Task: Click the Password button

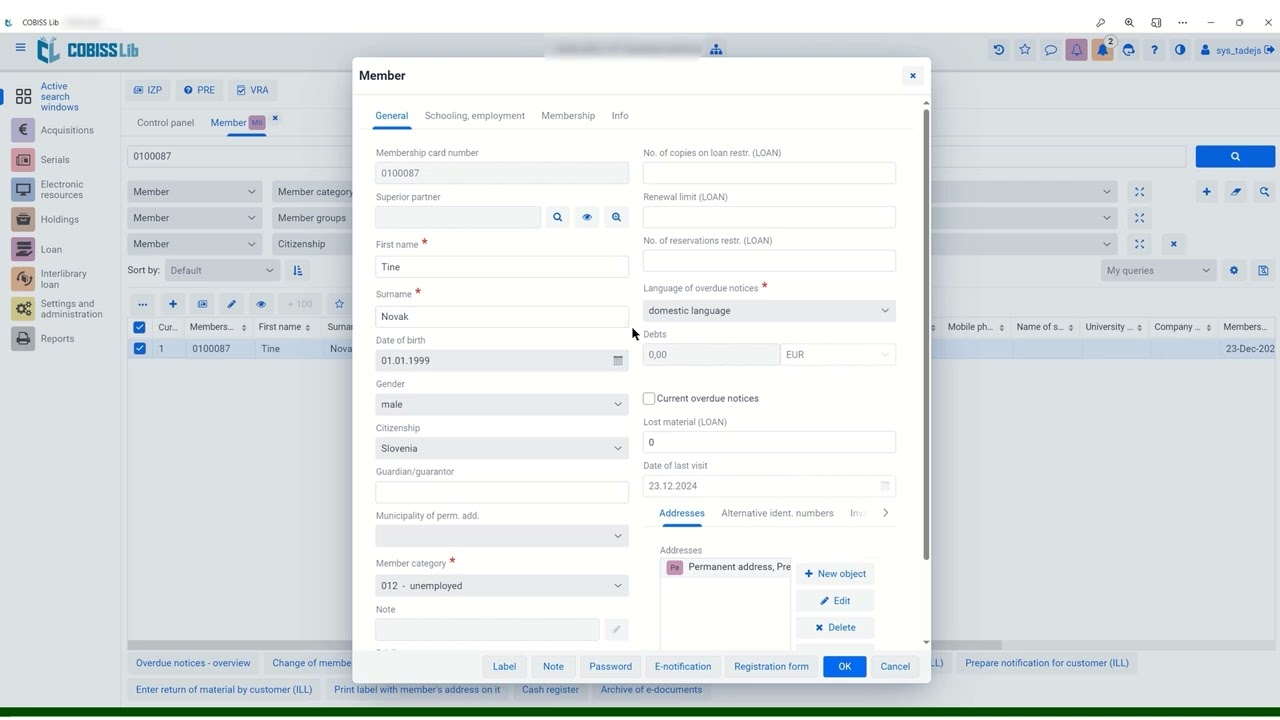Action: (610, 667)
